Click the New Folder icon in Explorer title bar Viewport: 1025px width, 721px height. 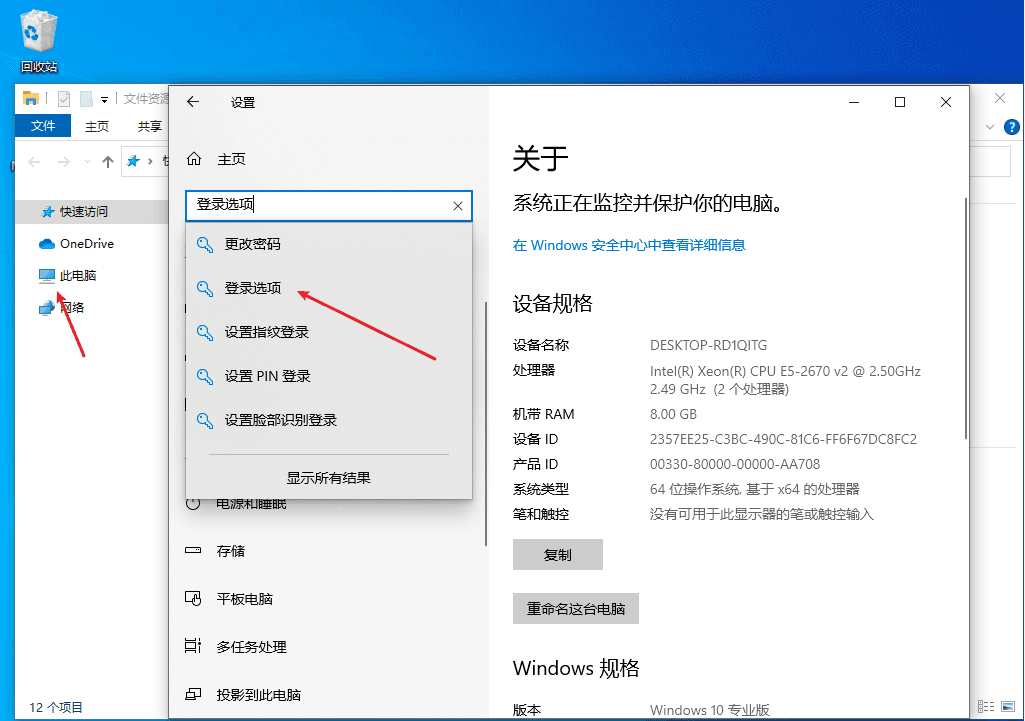point(86,99)
